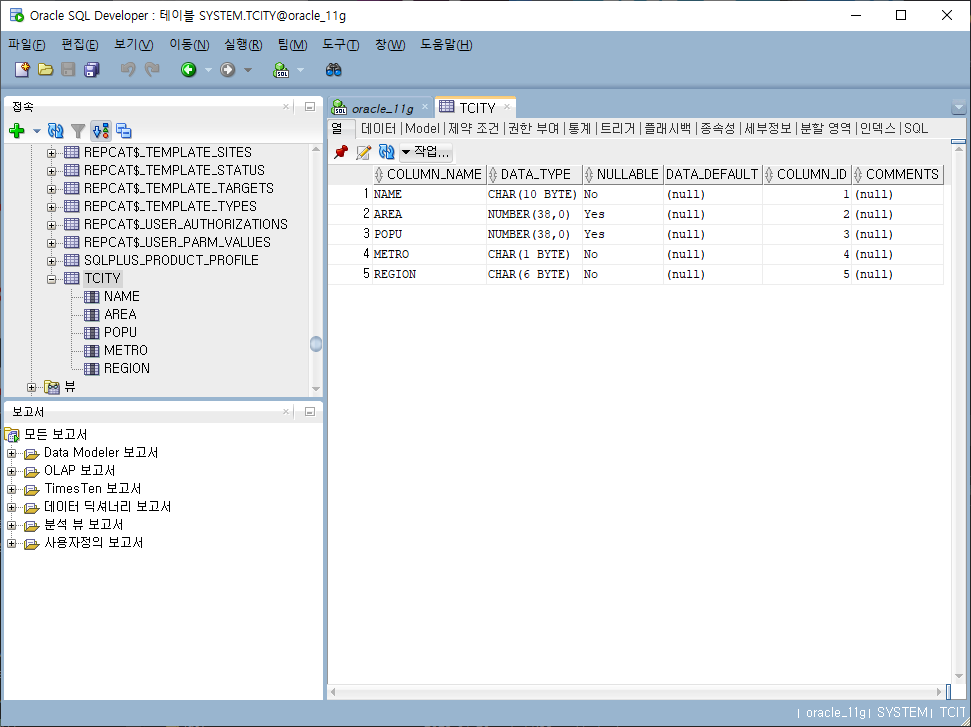Click the schema browser icon in connections toolbar
This screenshot has height=727, width=971.
click(x=124, y=131)
